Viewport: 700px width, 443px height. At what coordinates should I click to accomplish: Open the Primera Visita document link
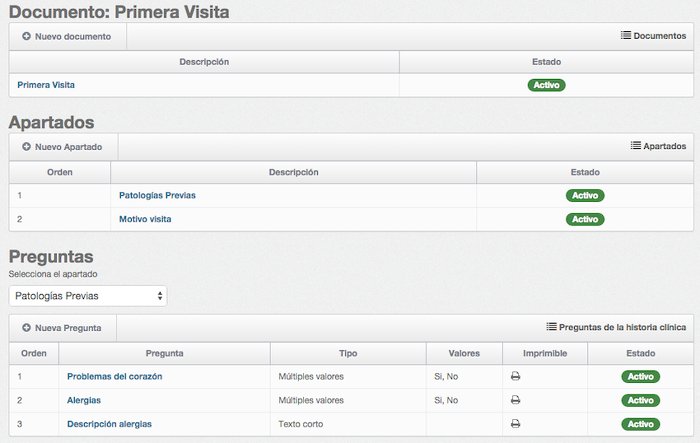[46, 85]
